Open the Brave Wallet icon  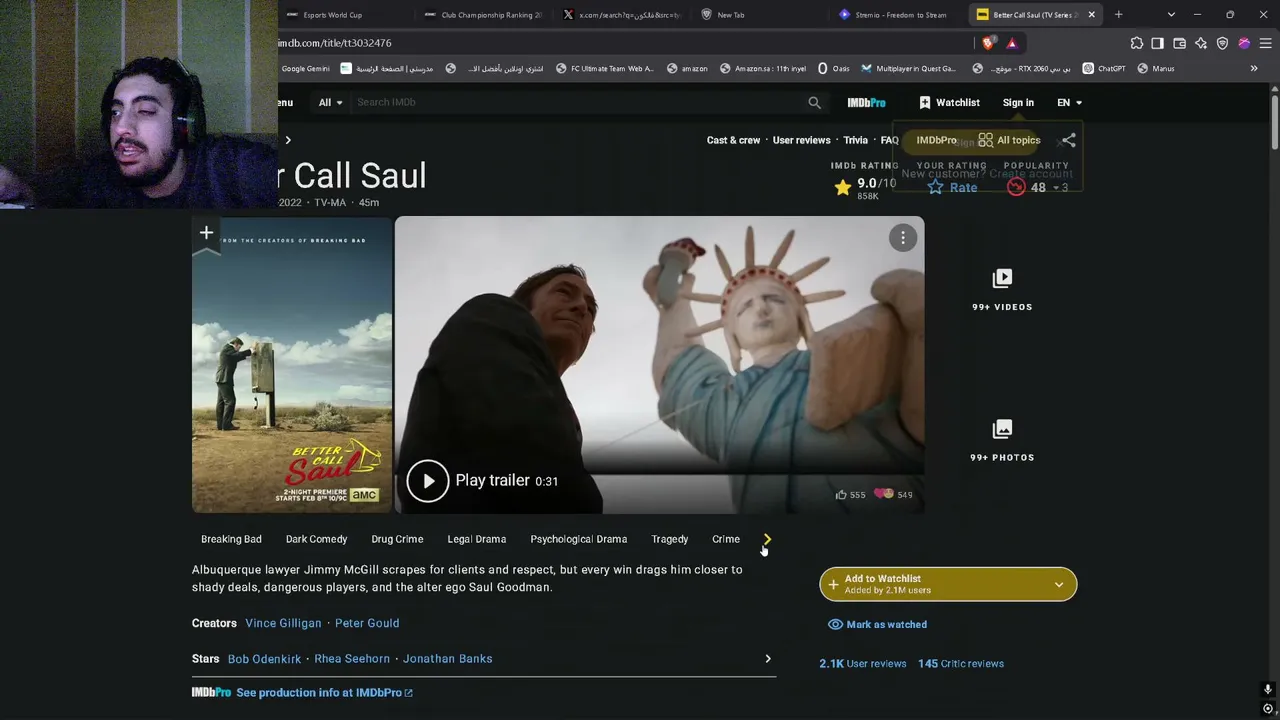click(x=1179, y=43)
